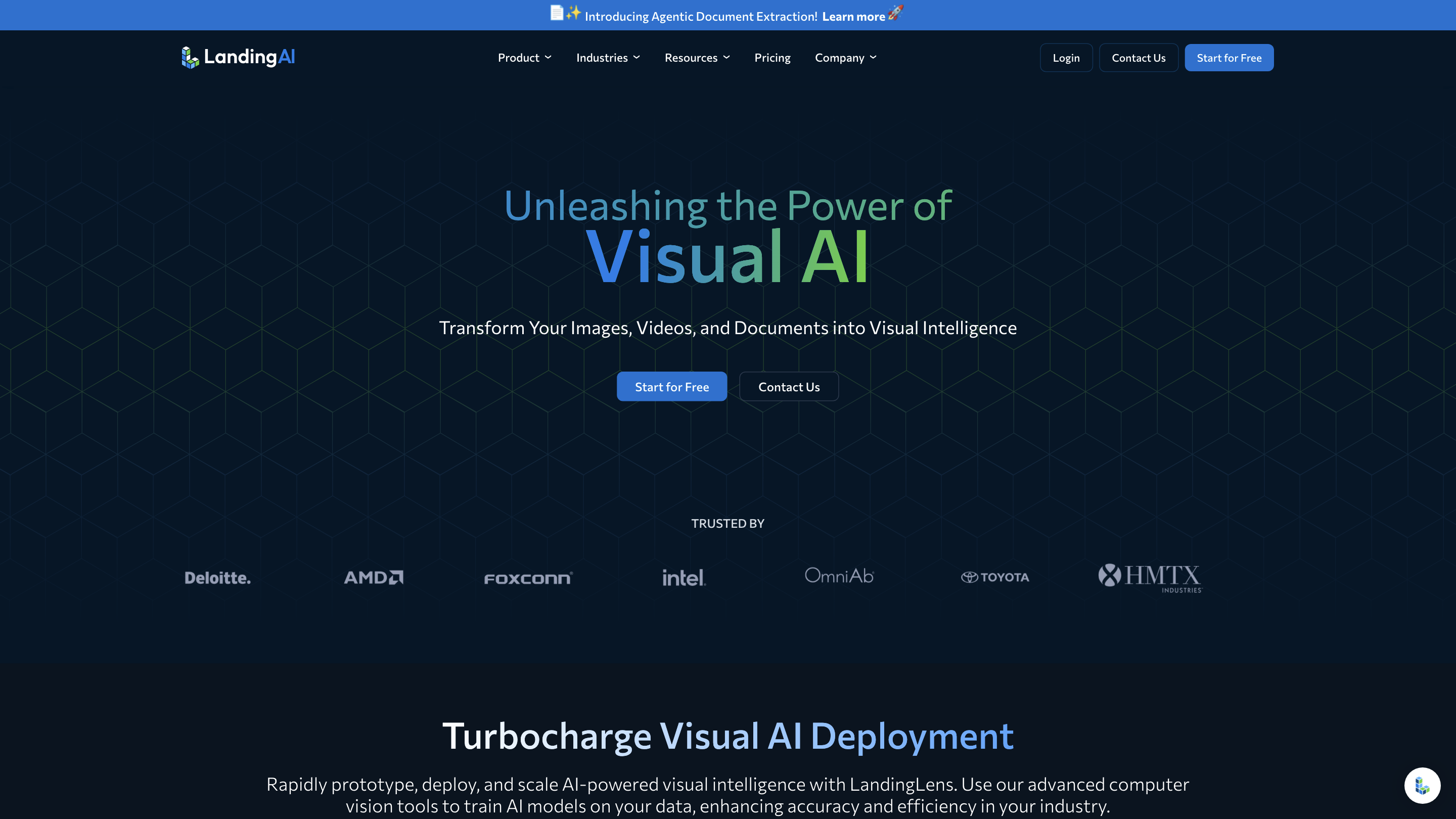Image resolution: width=1456 pixels, height=819 pixels.
Task: Click the Deloitte logo
Action: coord(217,578)
